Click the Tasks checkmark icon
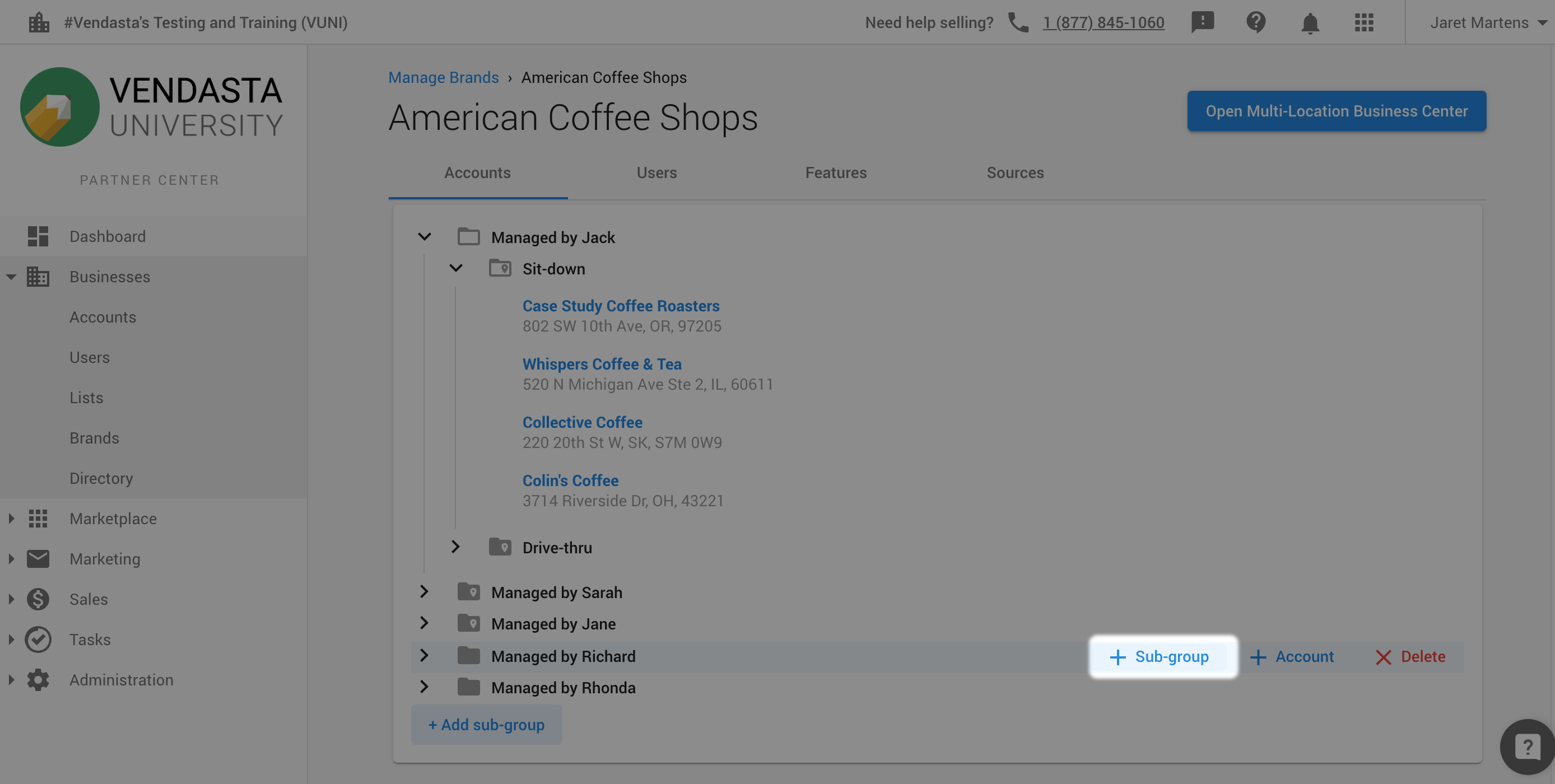The width and height of the screenshot is (1555, 784). tap(38, 639)
